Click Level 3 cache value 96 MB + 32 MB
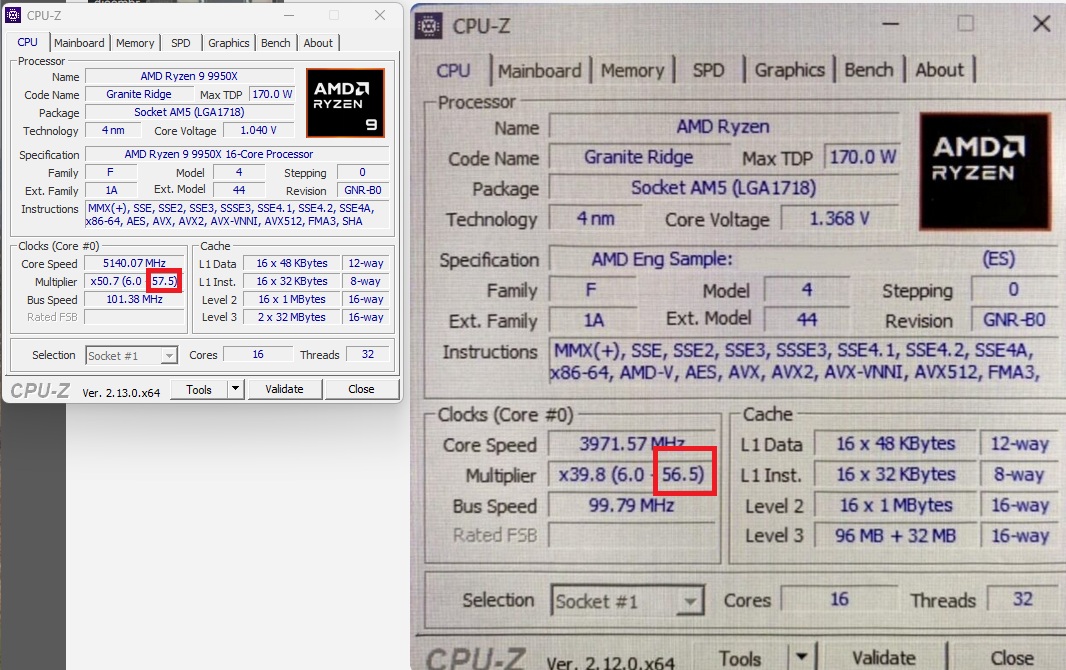The image size is (1066, 670). (895, 535)
